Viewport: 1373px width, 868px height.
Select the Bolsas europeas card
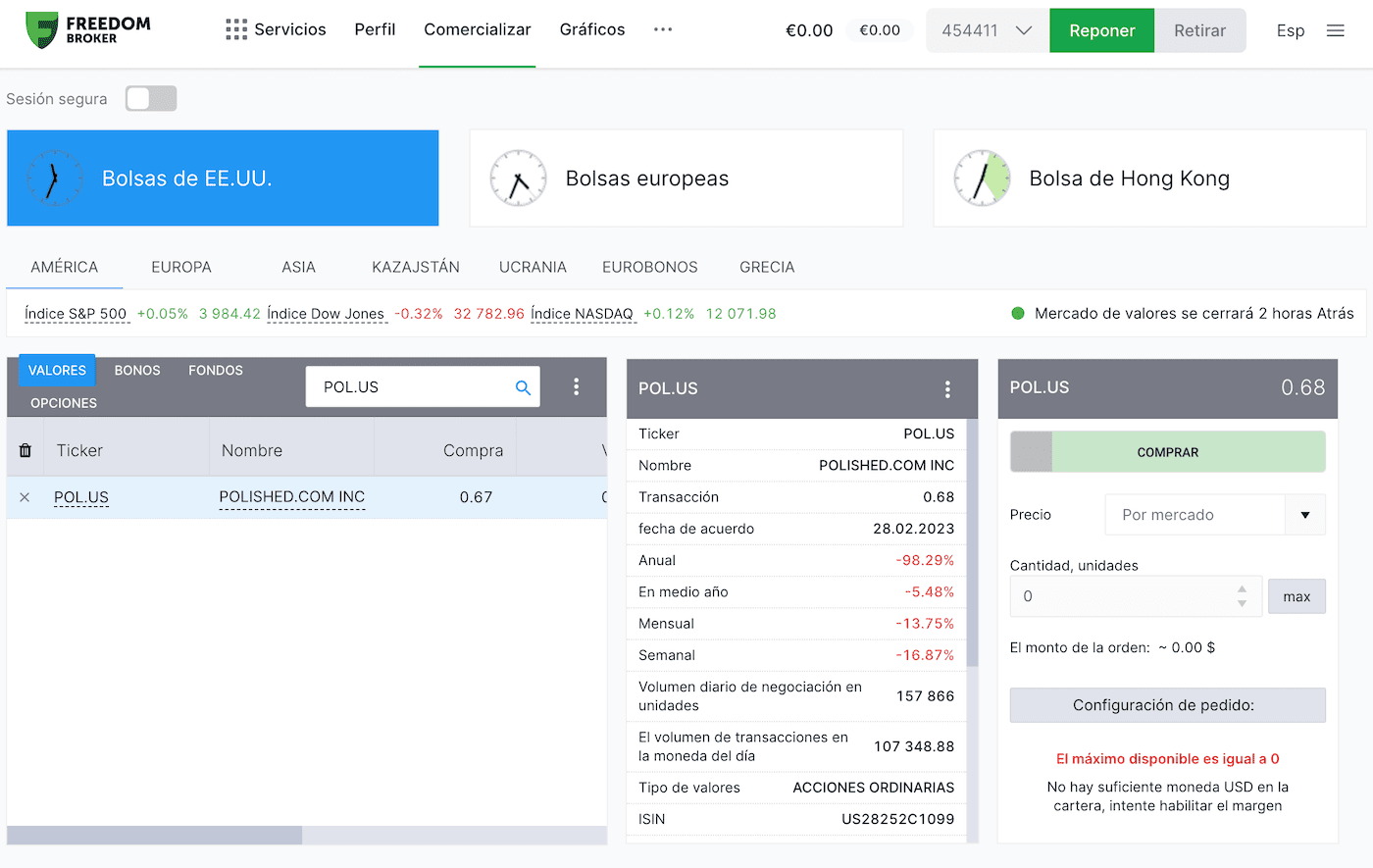coord(686,179)
